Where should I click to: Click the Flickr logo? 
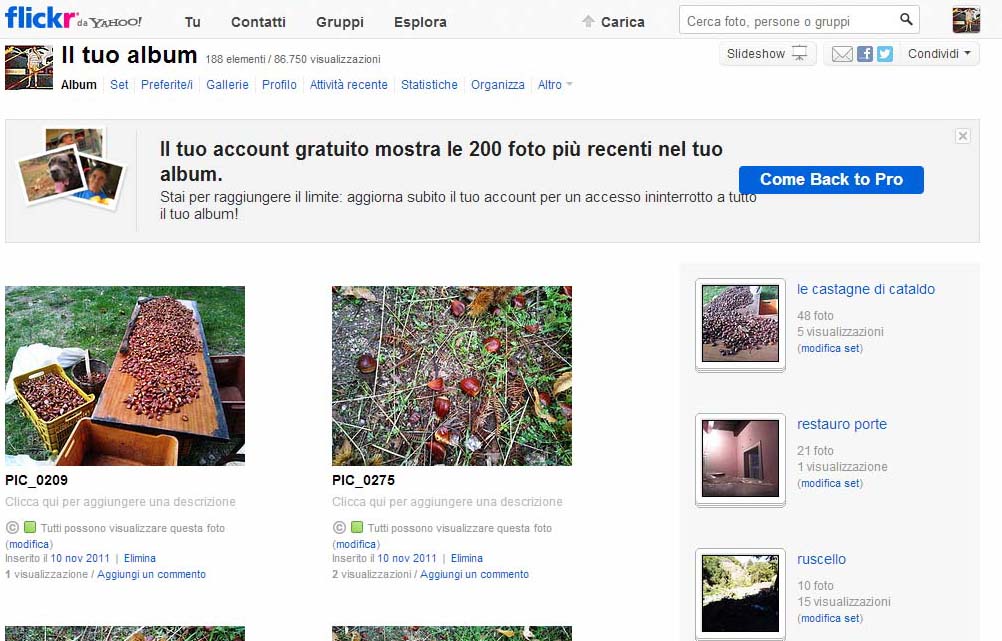coord(40,19)
